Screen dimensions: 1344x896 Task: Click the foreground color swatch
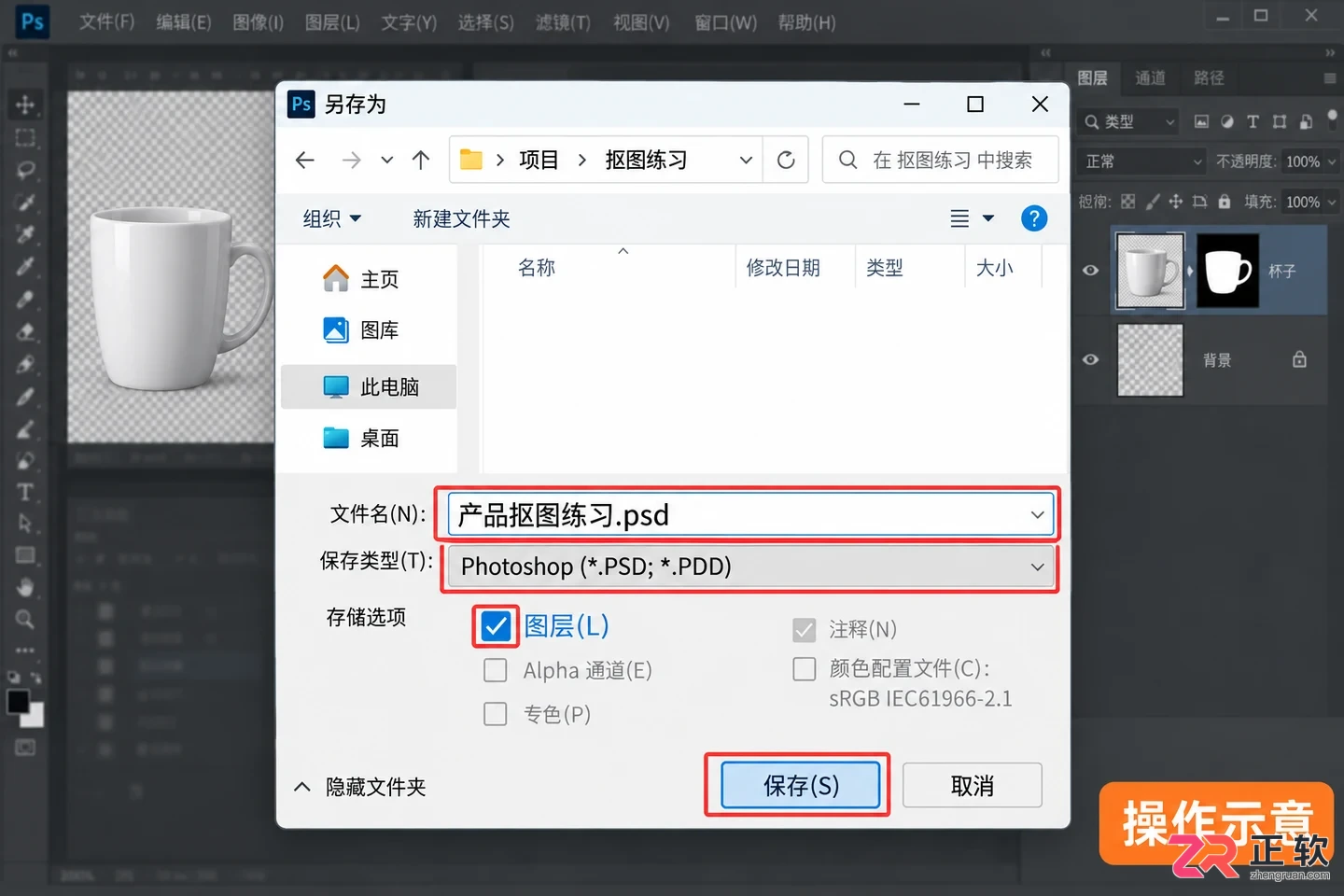click(18, 701)
